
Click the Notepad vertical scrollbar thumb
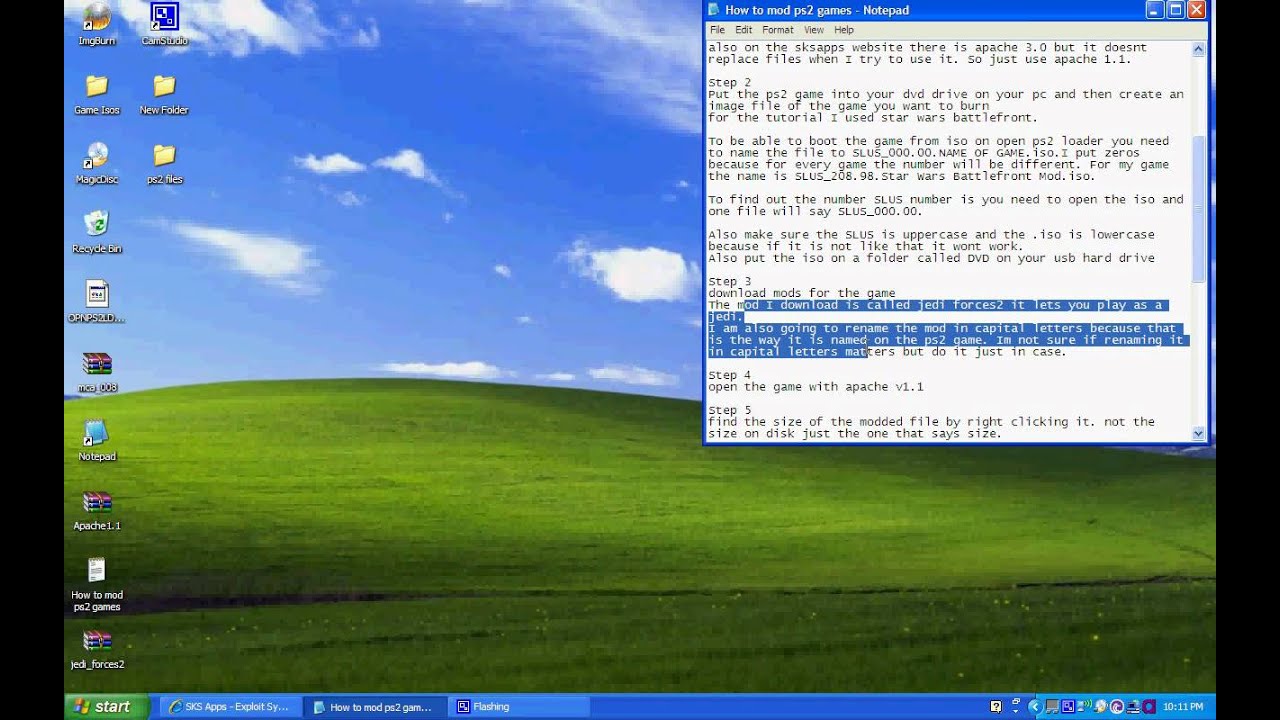click(1199, 208)
